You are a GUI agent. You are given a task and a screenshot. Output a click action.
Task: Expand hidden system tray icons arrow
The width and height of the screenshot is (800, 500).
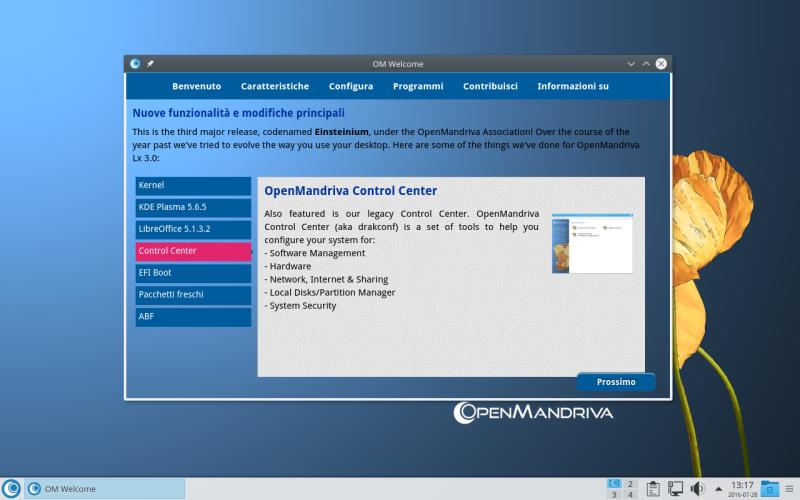(x=717, y=488)
